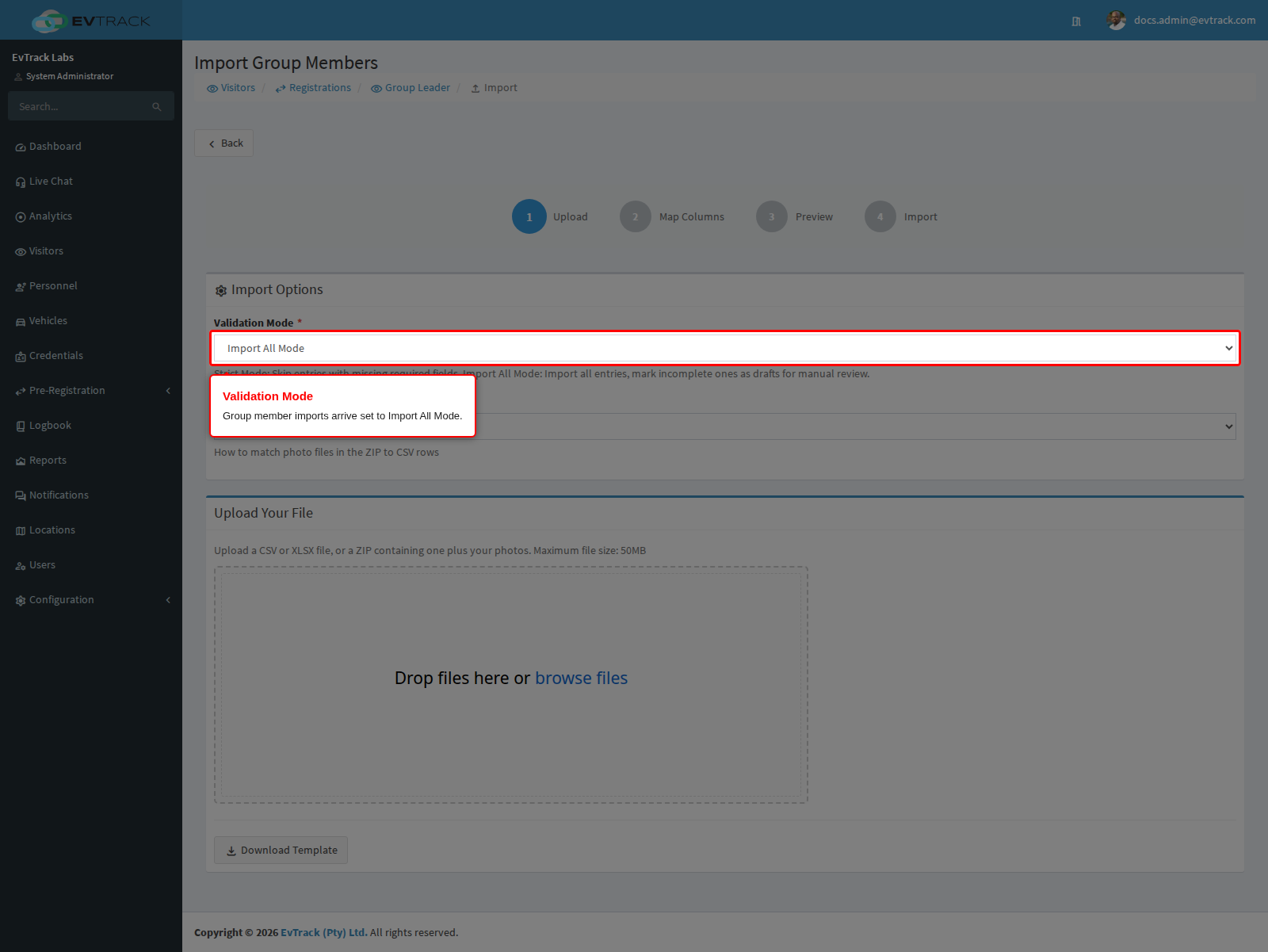Image resolution: width=1268 pixels, height=952 pixels.
Task: Click the search magnifier icon
Action: [x=157, y=106]
